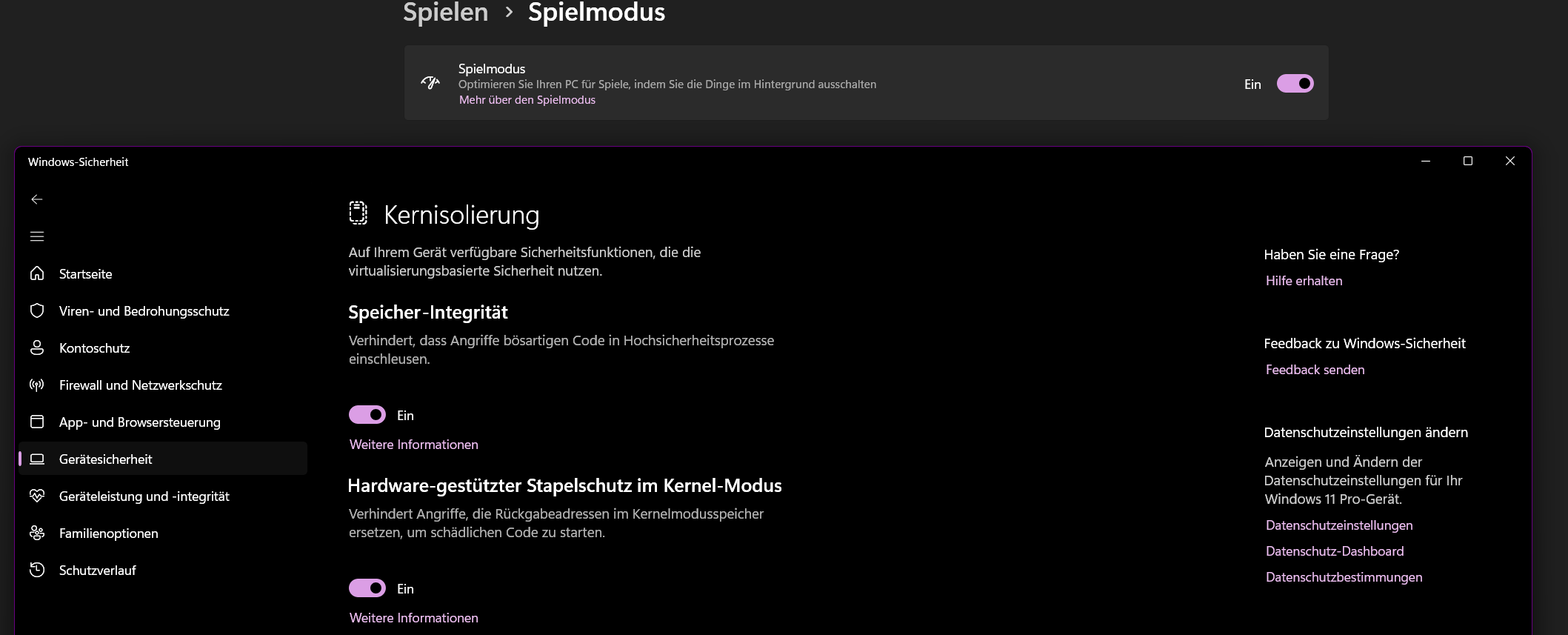This screenshot has height=635, width=1568.
Task: Open the Kontoschutz person icon
Action: (x=37, y=348)
